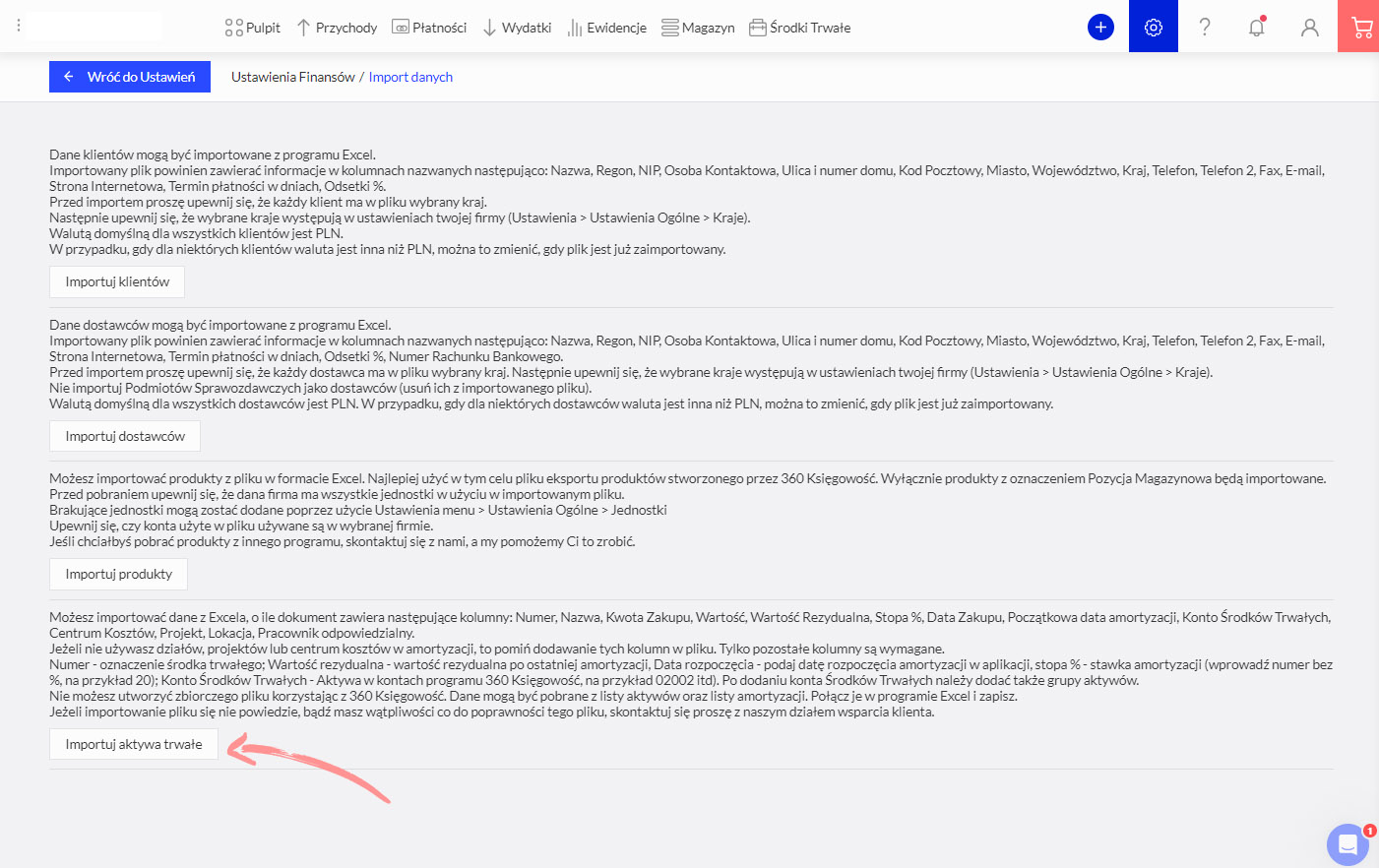Open the Wydatki menu
Image resolution: width=1379 pixels, height=868 pixels.
pyautogui.click(x=517, y=28)
